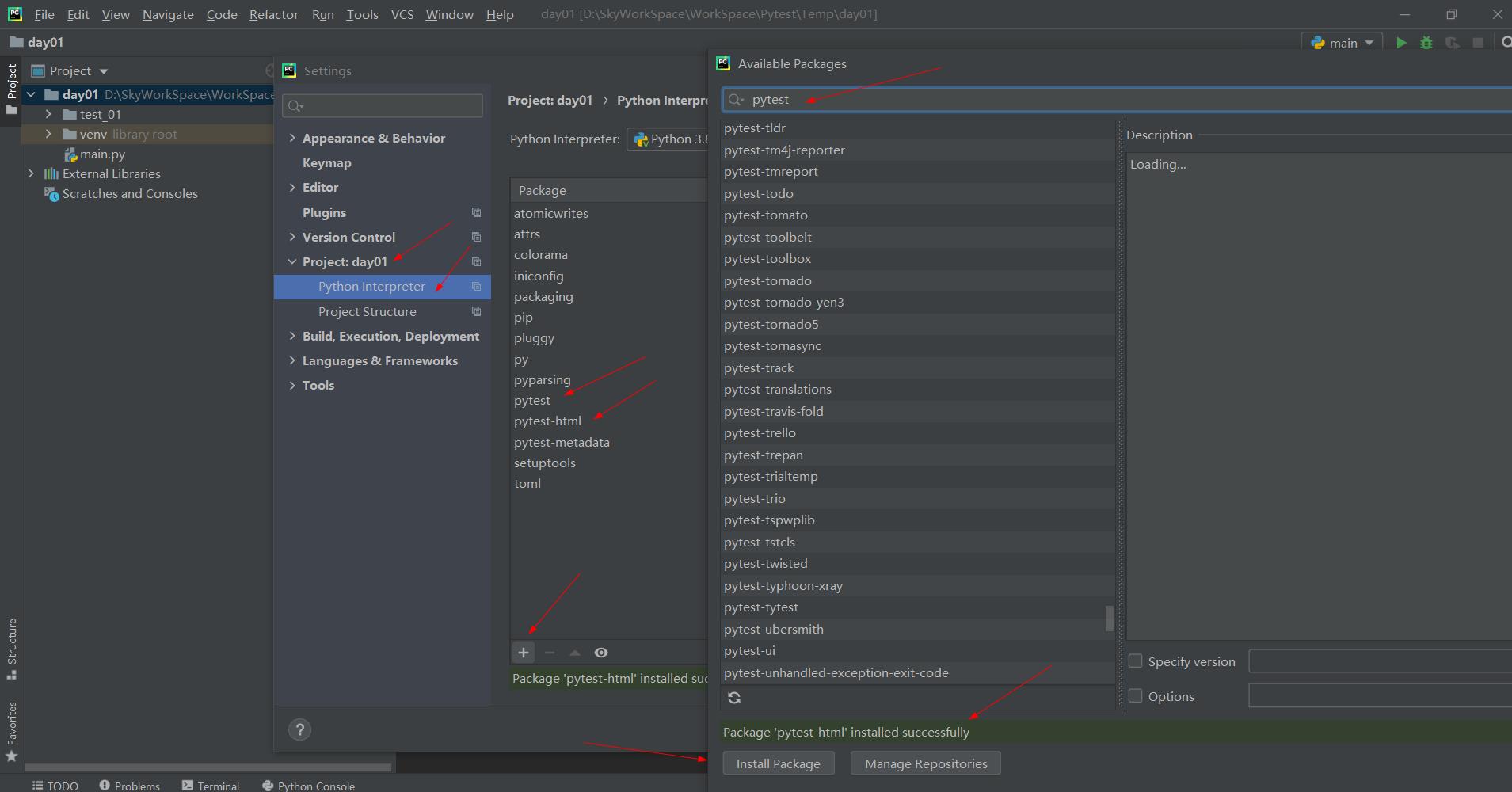Open the Refactor menu
The image size is (1512, 792).
(x=273, y=14)
